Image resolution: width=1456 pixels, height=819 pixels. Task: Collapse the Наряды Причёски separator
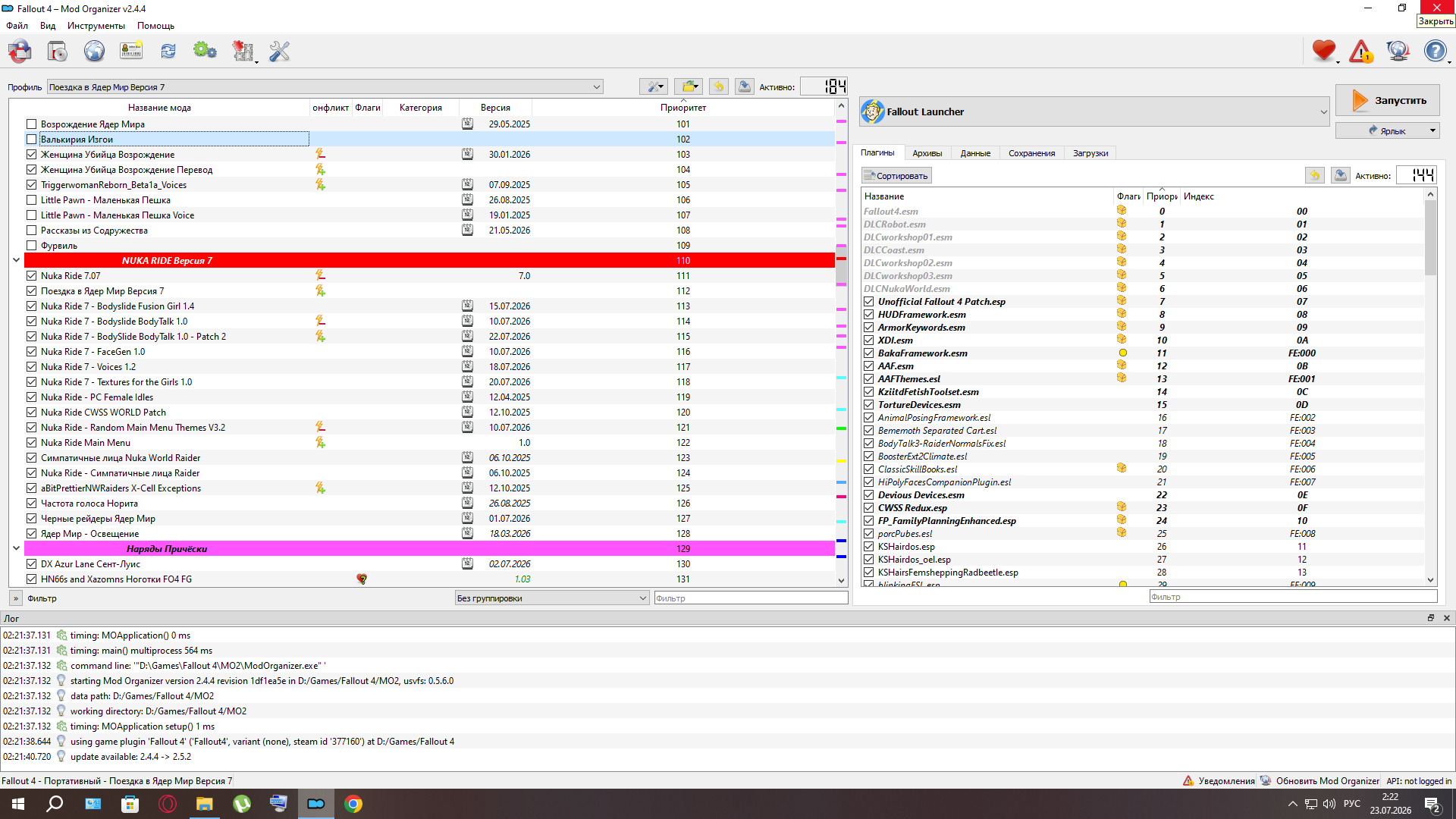(16, 548)
